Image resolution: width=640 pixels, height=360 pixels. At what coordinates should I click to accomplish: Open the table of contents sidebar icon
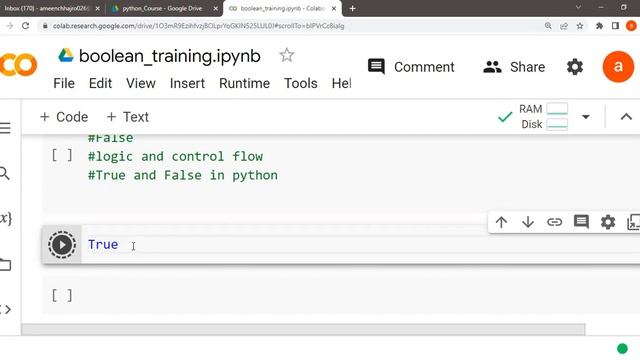[x=5, y=128]
